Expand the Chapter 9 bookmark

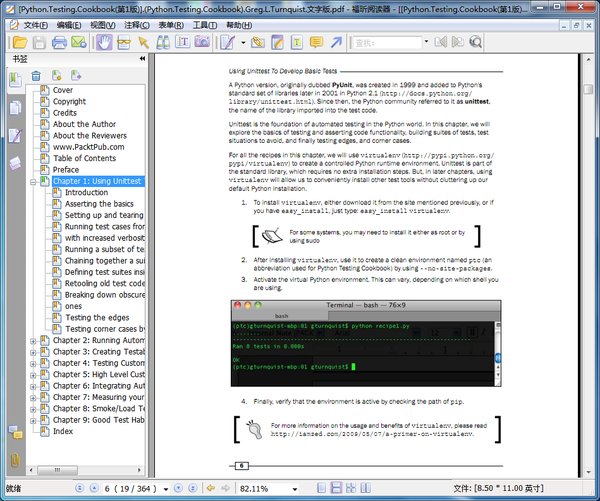point(33,421)
